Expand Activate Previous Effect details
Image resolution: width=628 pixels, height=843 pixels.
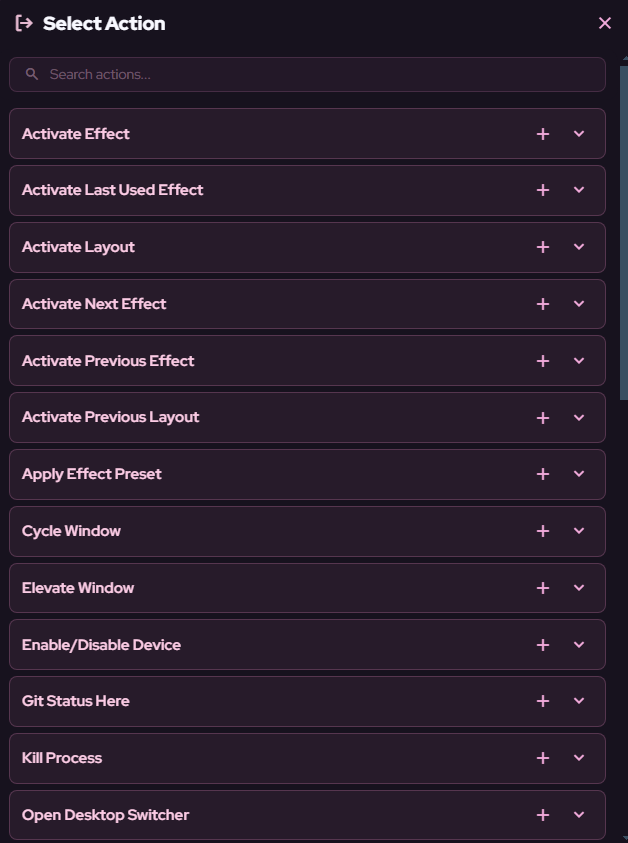[579, 361]
